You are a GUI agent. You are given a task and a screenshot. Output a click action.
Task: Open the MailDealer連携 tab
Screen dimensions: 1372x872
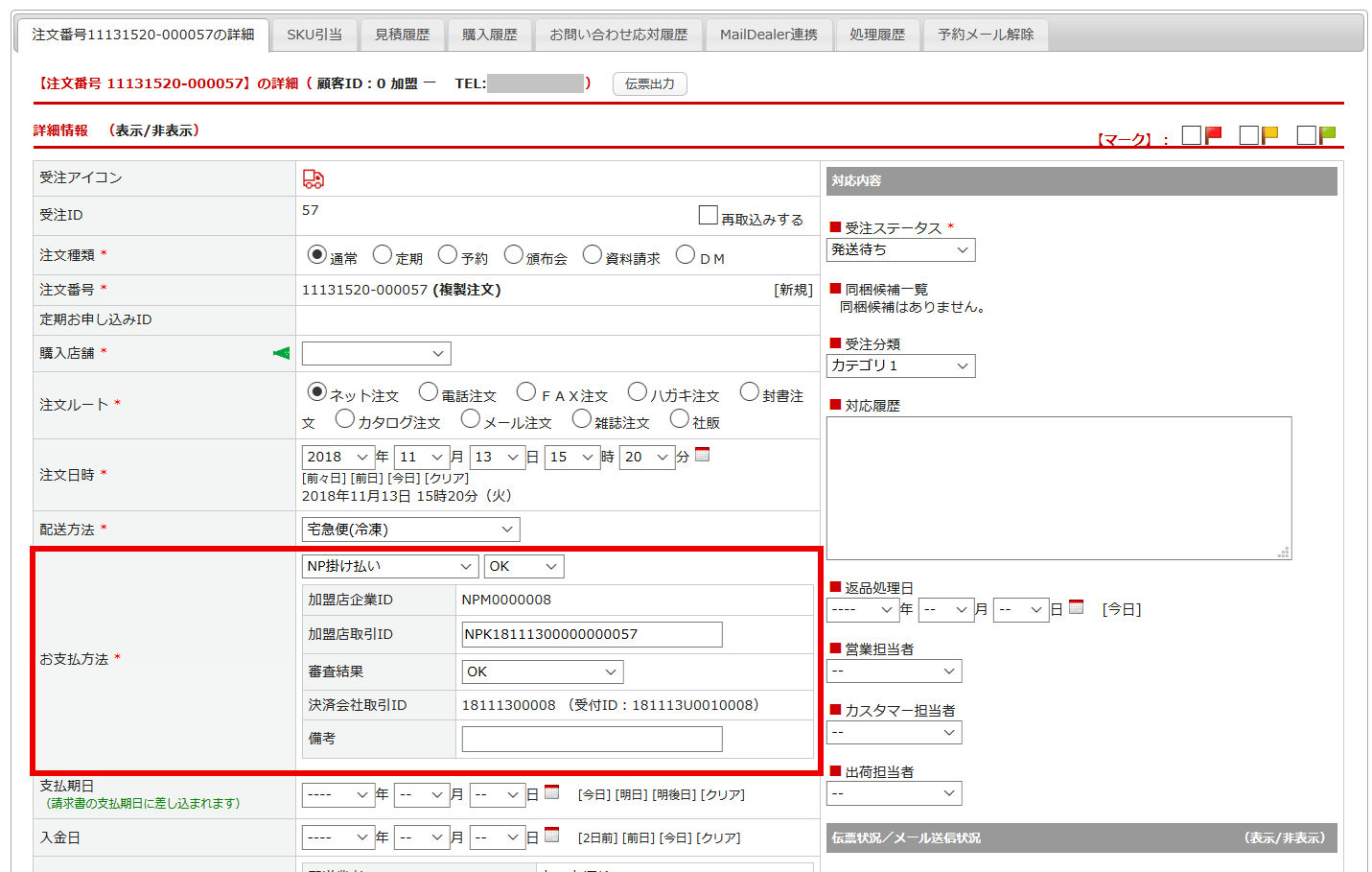click(768, 35)
